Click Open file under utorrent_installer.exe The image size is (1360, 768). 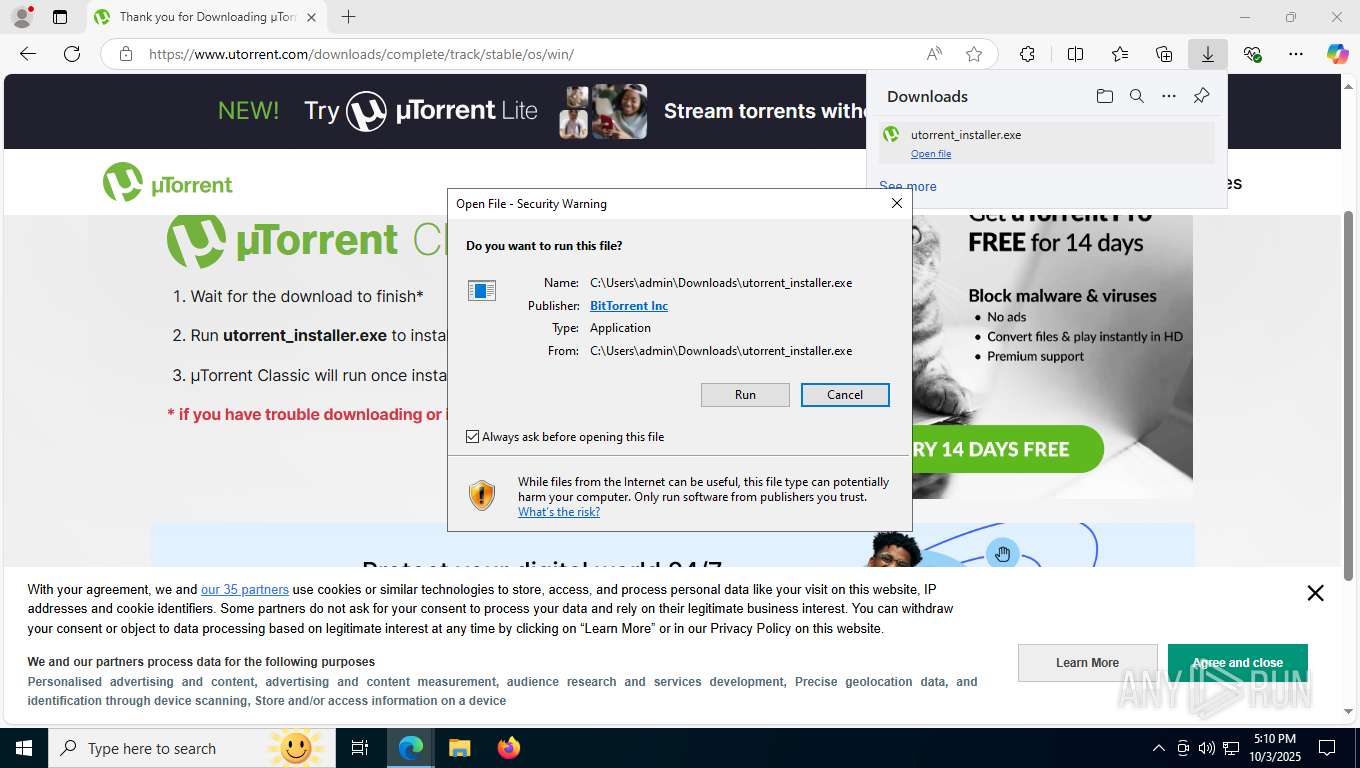point(931,154)
